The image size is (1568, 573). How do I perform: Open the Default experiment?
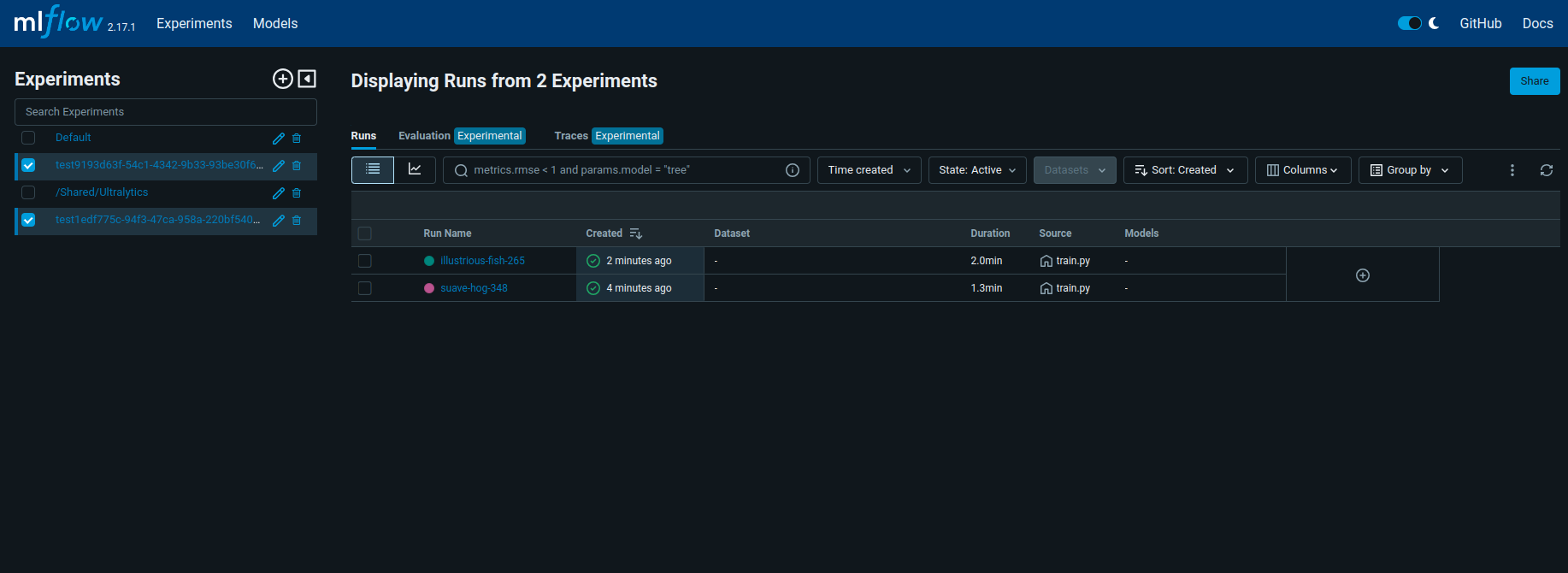73,138
